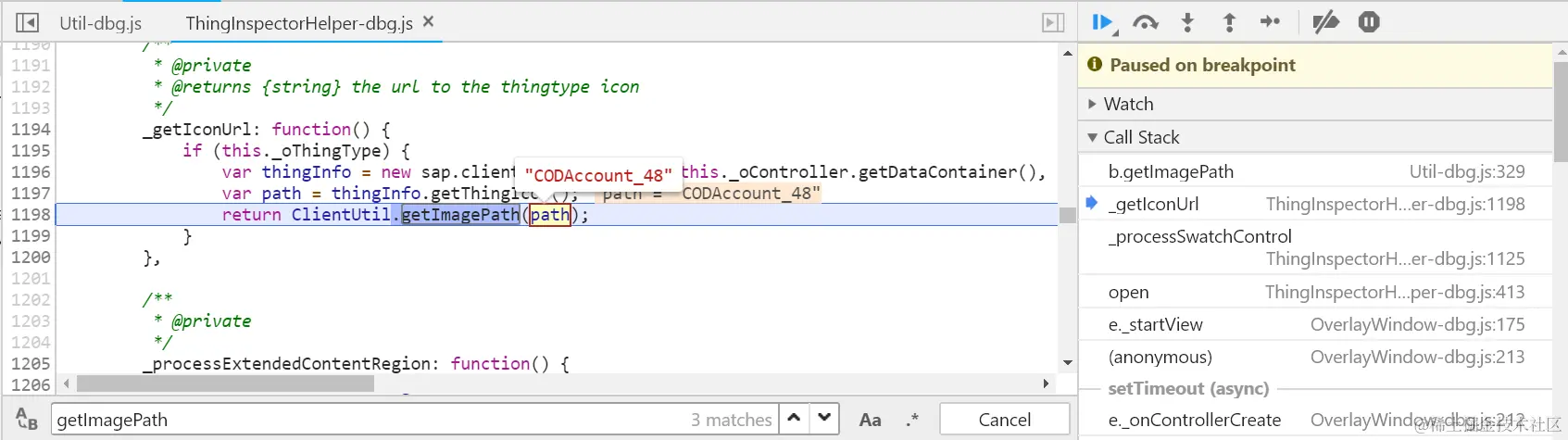The height and width of the screenshot is (440, 1568).
Task: Select the (anonymous) stack frame
Action: coord(1315,357)
